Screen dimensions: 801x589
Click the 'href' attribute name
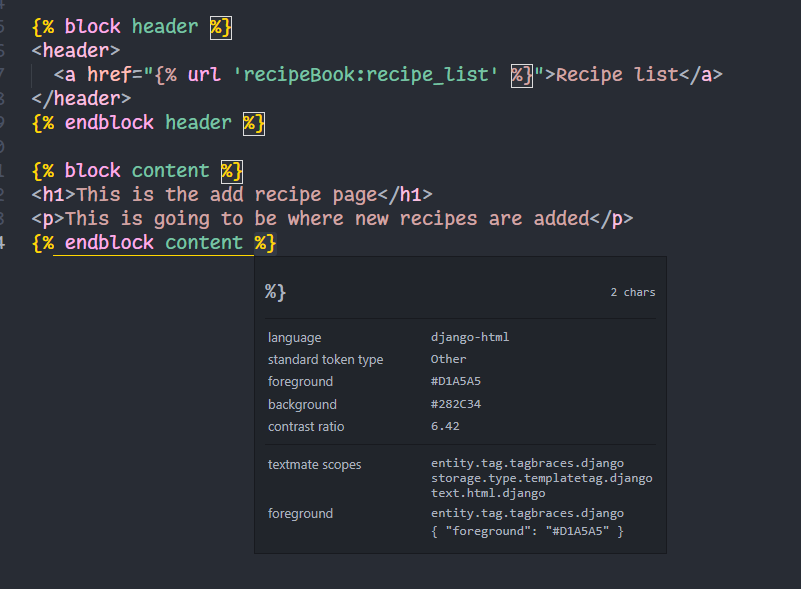[109, 75]
